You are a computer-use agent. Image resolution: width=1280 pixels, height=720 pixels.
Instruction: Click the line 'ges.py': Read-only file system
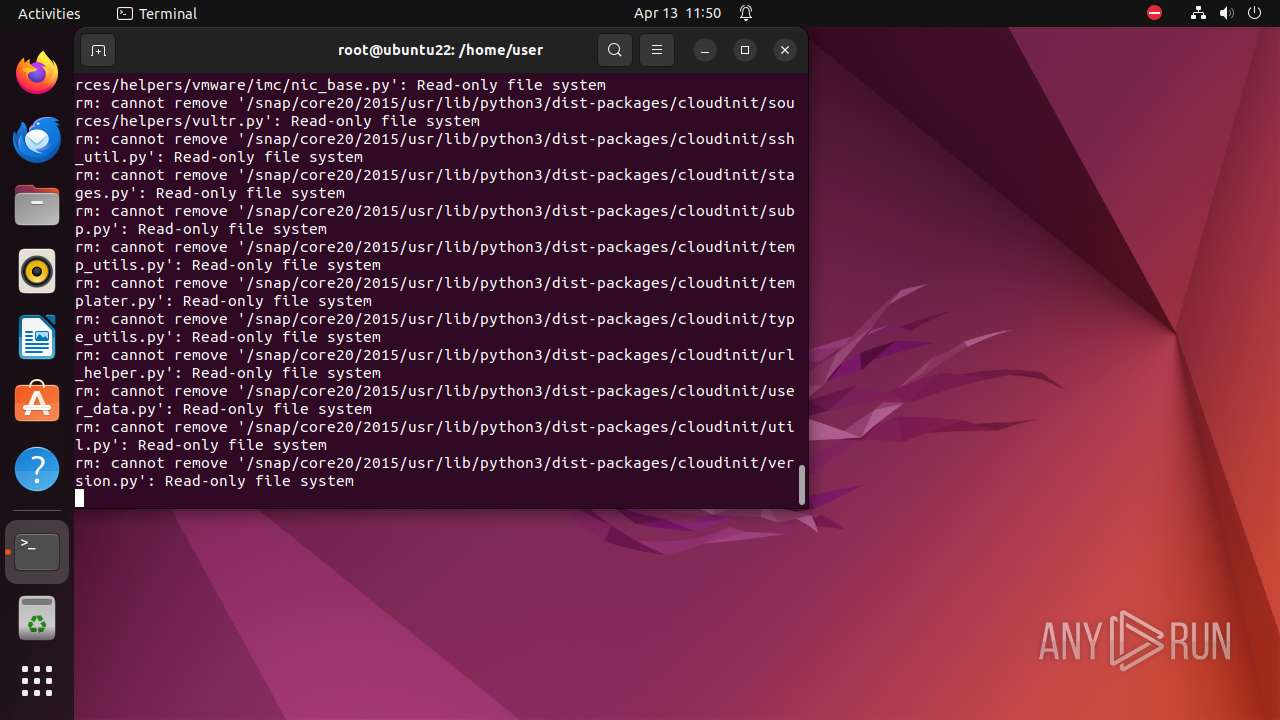pos(210,193)
